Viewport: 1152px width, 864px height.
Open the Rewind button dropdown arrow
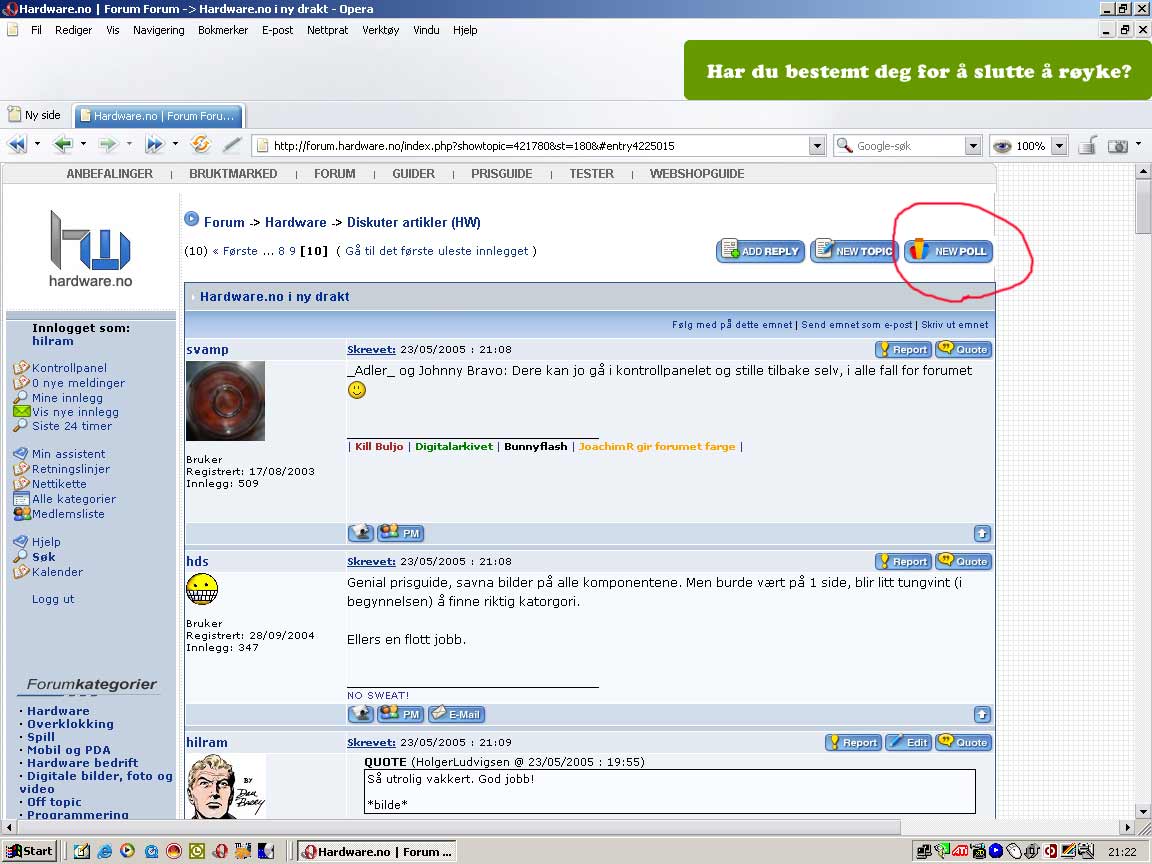click(37, 144)
